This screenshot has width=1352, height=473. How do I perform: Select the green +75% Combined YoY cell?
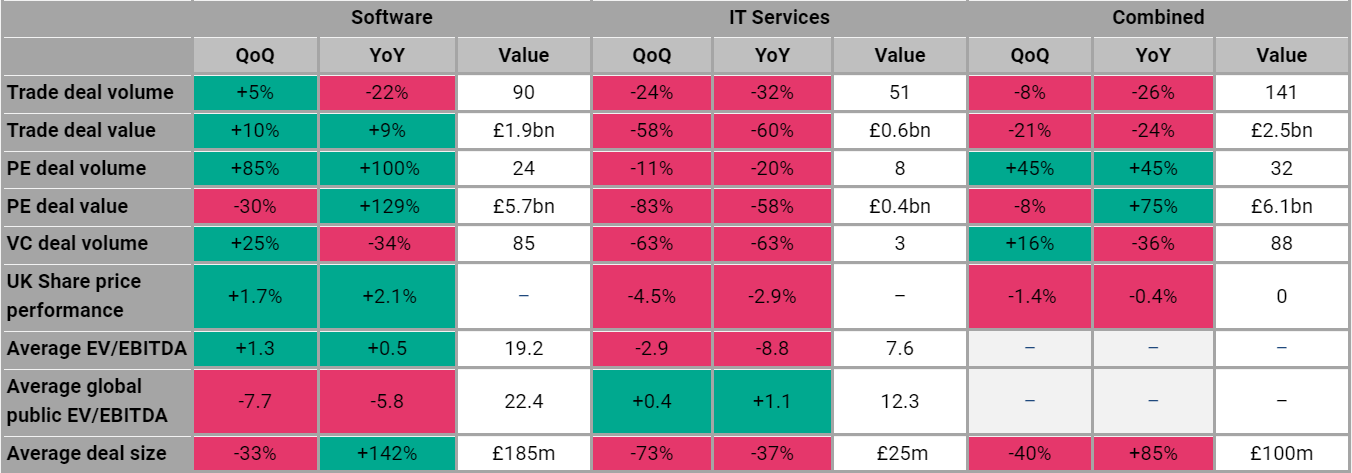(x=1153, y=206)
